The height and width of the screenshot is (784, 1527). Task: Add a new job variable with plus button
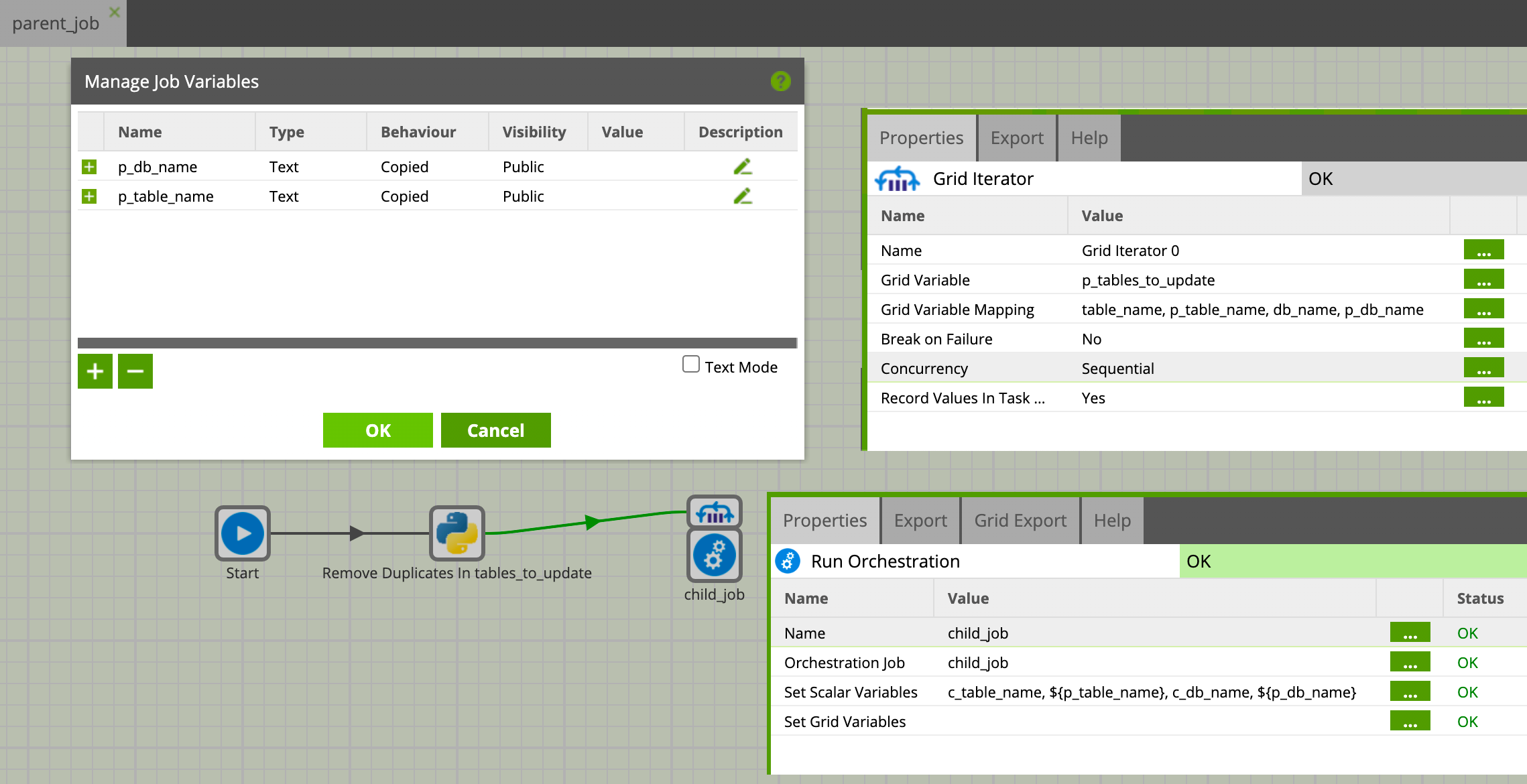coord(95,371)
